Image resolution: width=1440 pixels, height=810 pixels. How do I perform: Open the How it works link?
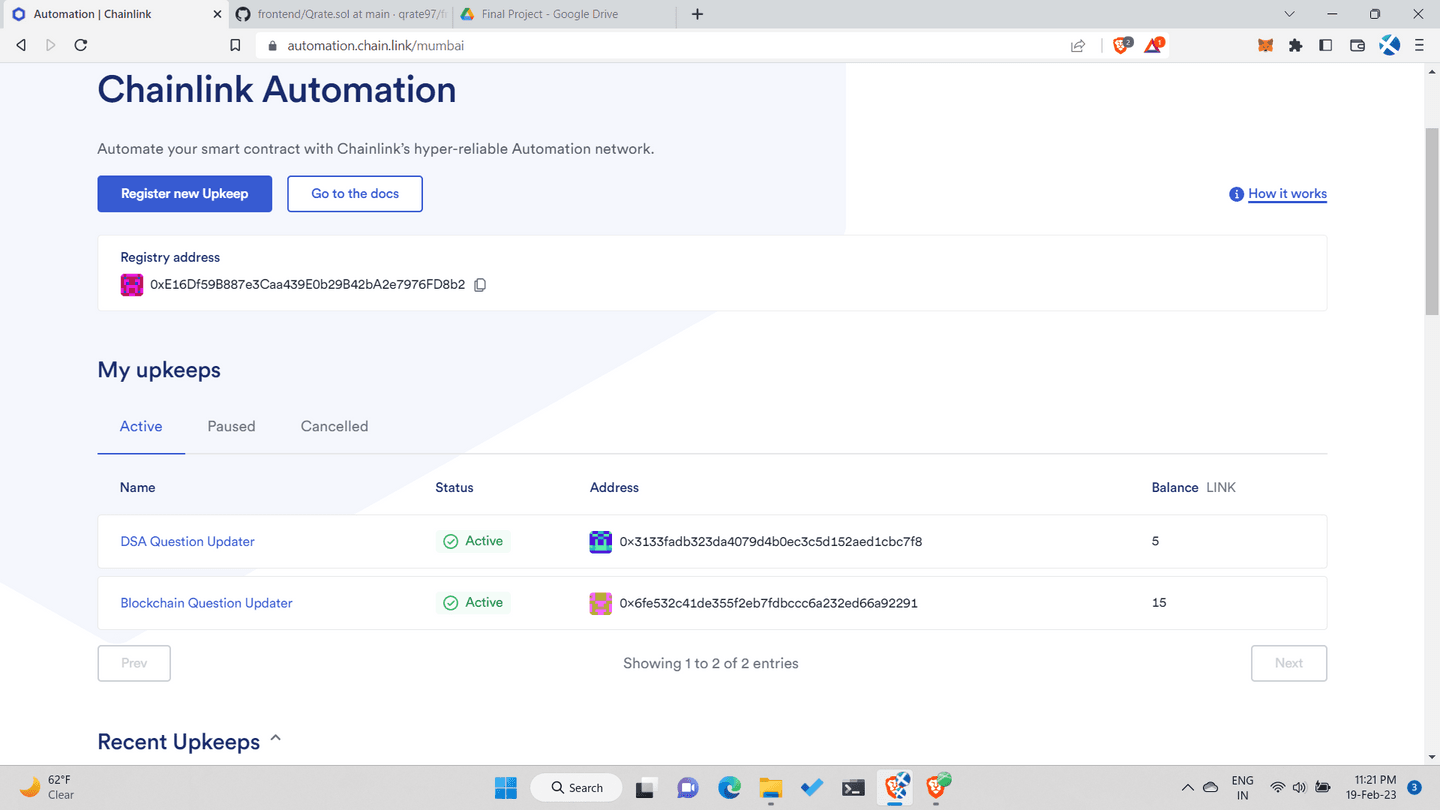pyautogui.click(x=1287, y=194)
